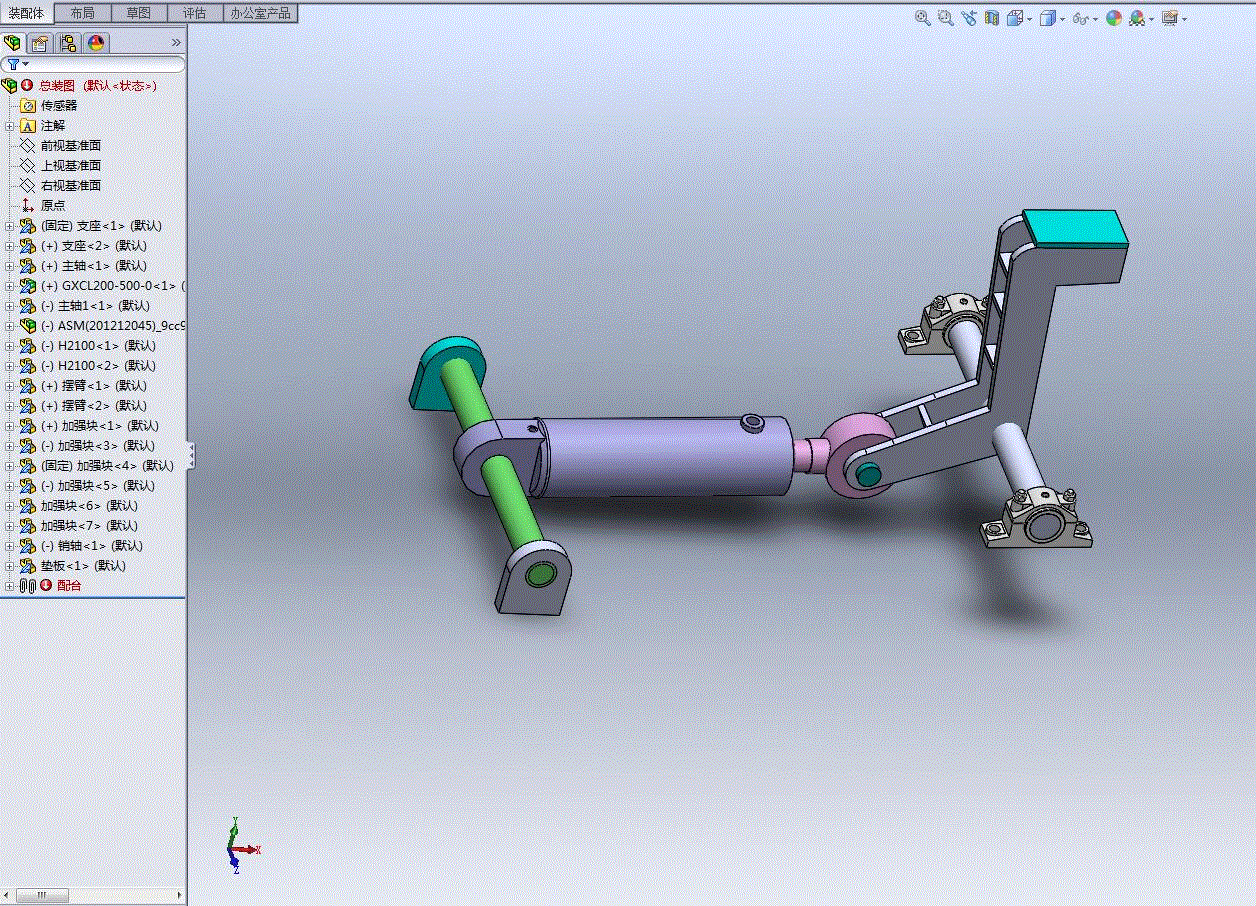This screenshot has height=906, width=1256.
Task: Open View Orientation dropdown arrow
Action: (1029, 19)
